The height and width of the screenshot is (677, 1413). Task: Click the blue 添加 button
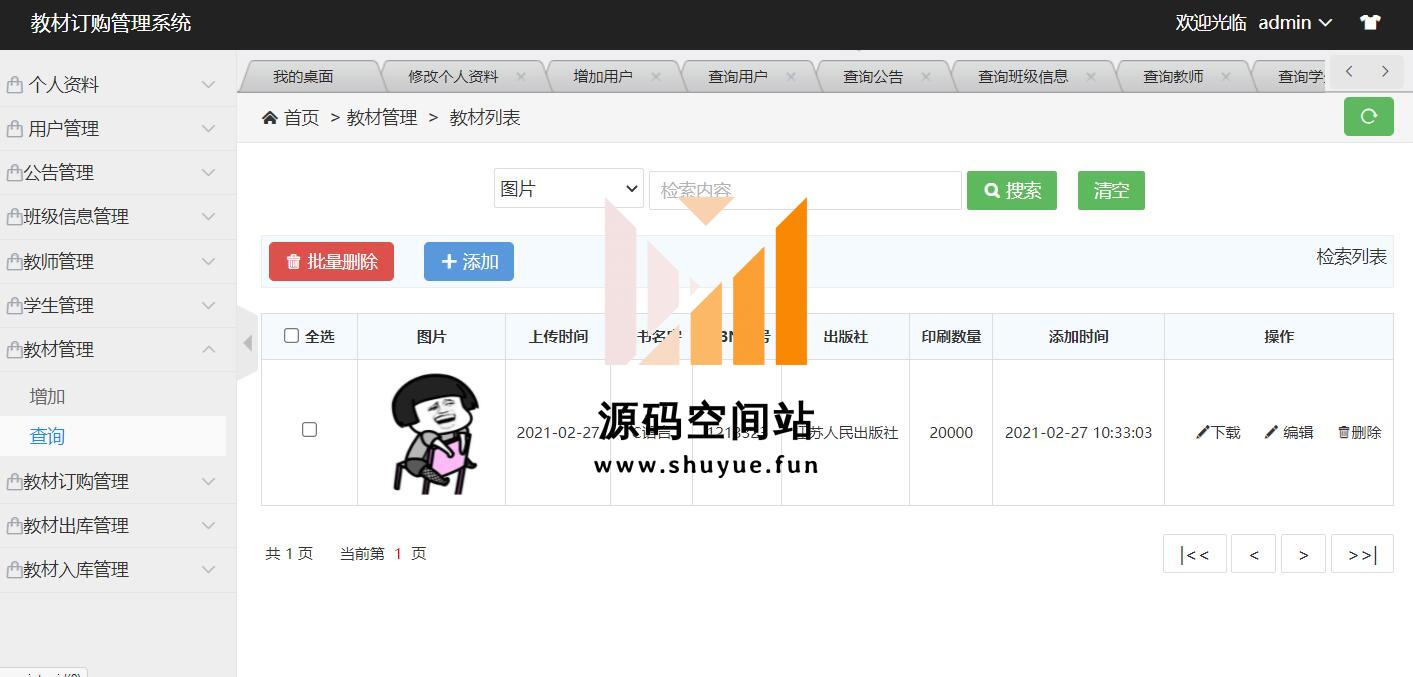pos(468,261)
